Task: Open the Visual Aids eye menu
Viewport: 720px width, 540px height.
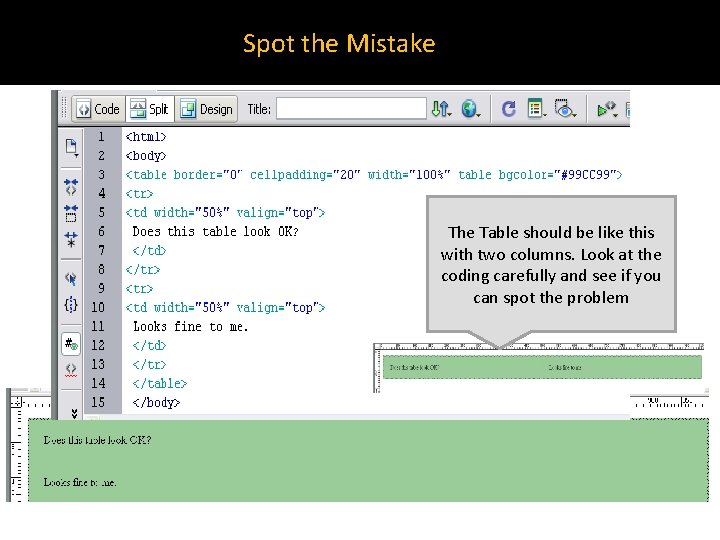Action: 565,109
